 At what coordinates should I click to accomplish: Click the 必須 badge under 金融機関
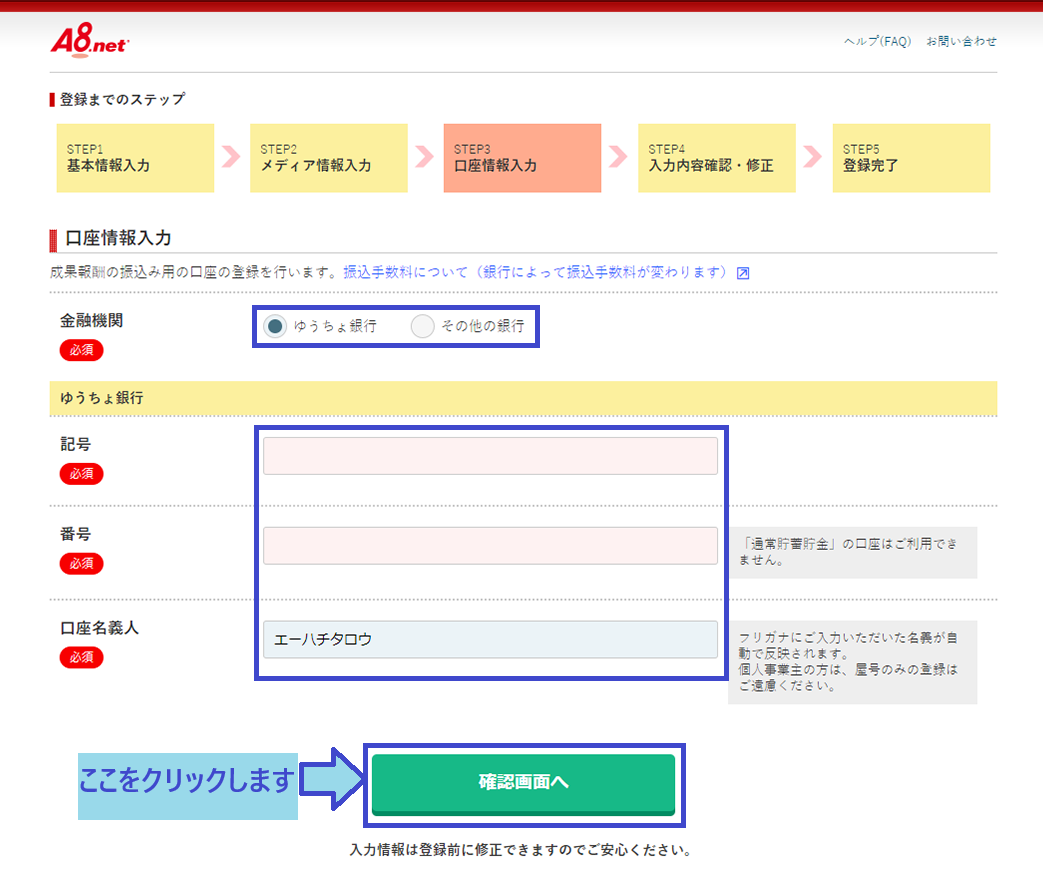(x=81, y=350)
